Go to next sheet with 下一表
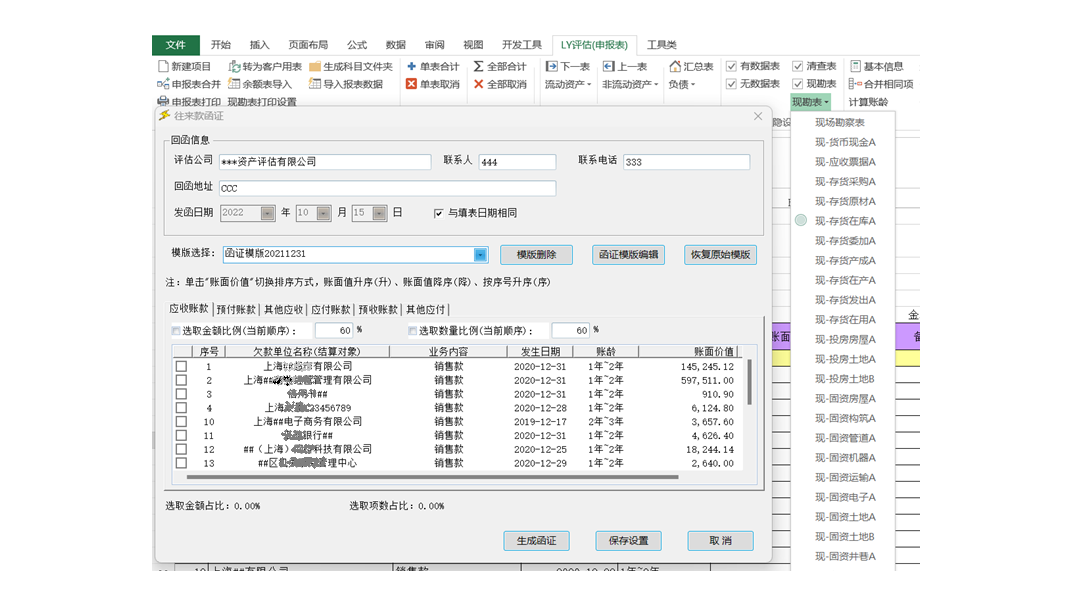The image size is (1067, 600). (552, 67)
